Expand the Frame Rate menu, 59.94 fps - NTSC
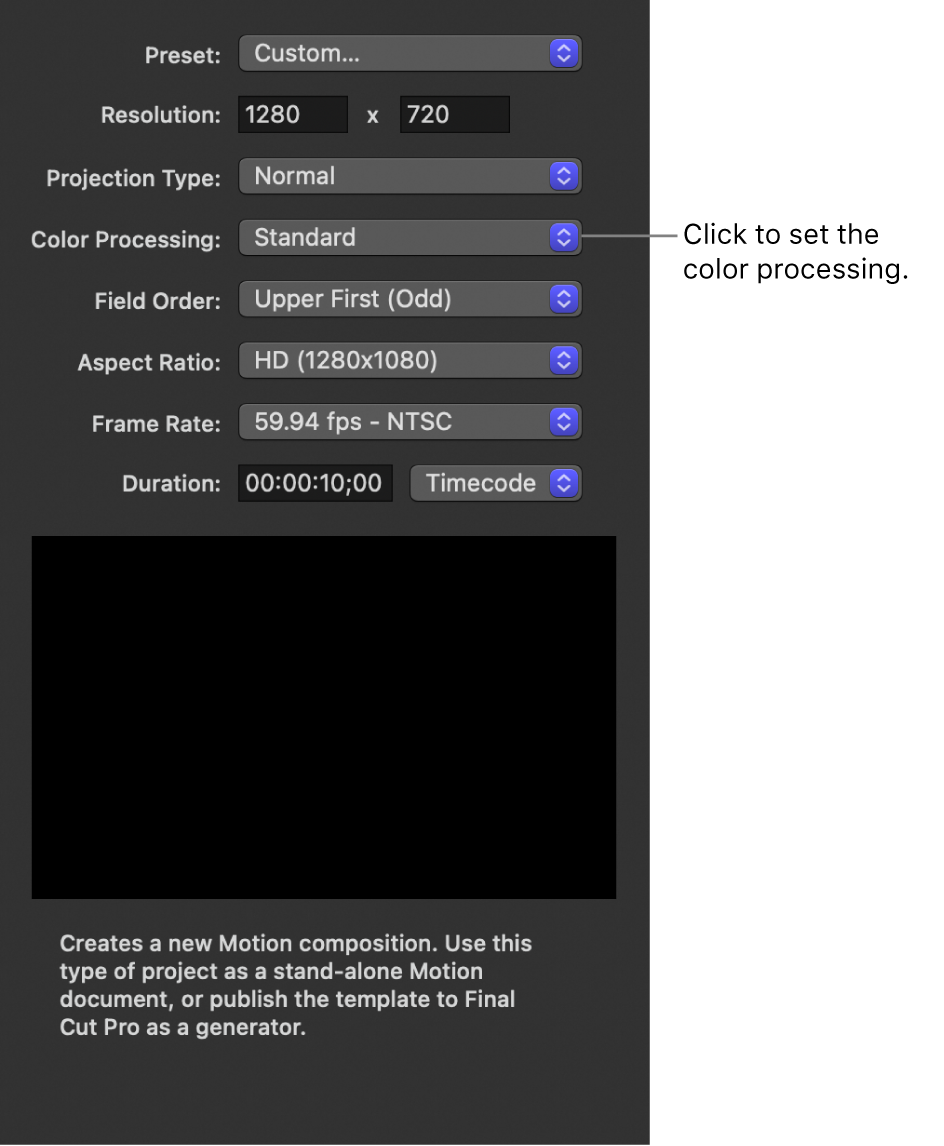Viewport: 944px width, 1146px height. click(x=409, y=422)
